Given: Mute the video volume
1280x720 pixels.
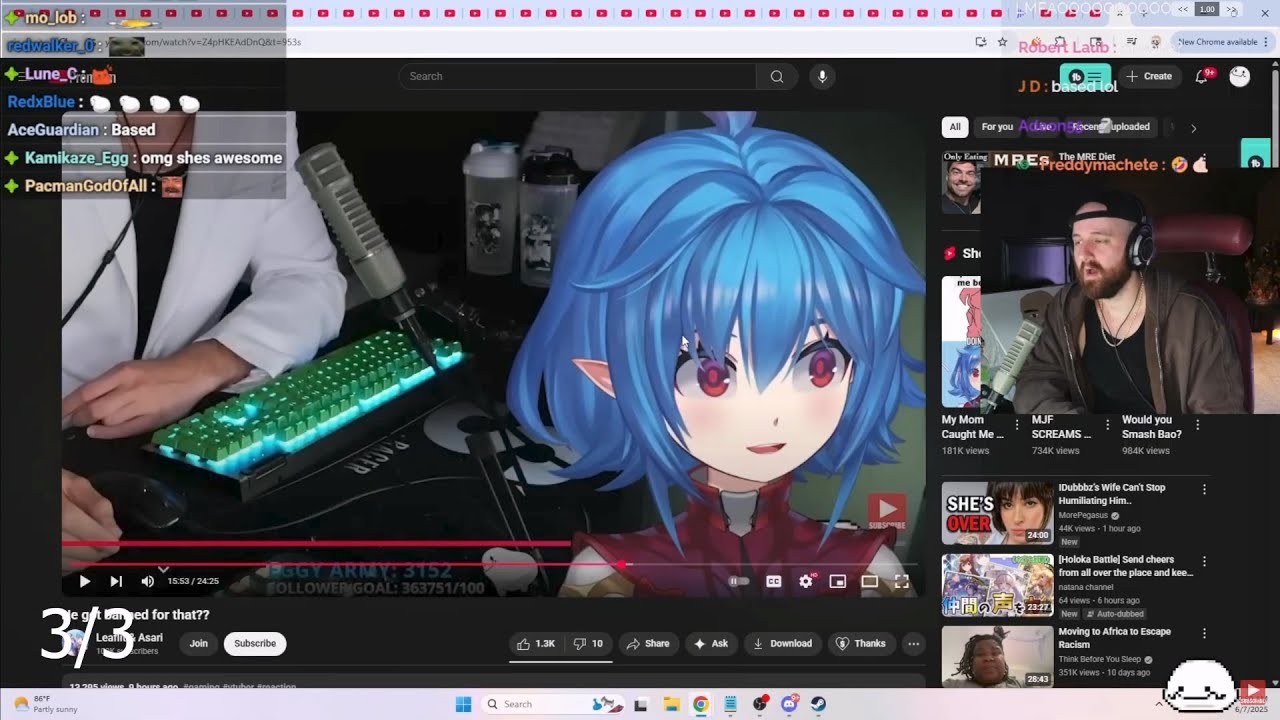Looking at the screenshot, I should (x=148, y=581).
